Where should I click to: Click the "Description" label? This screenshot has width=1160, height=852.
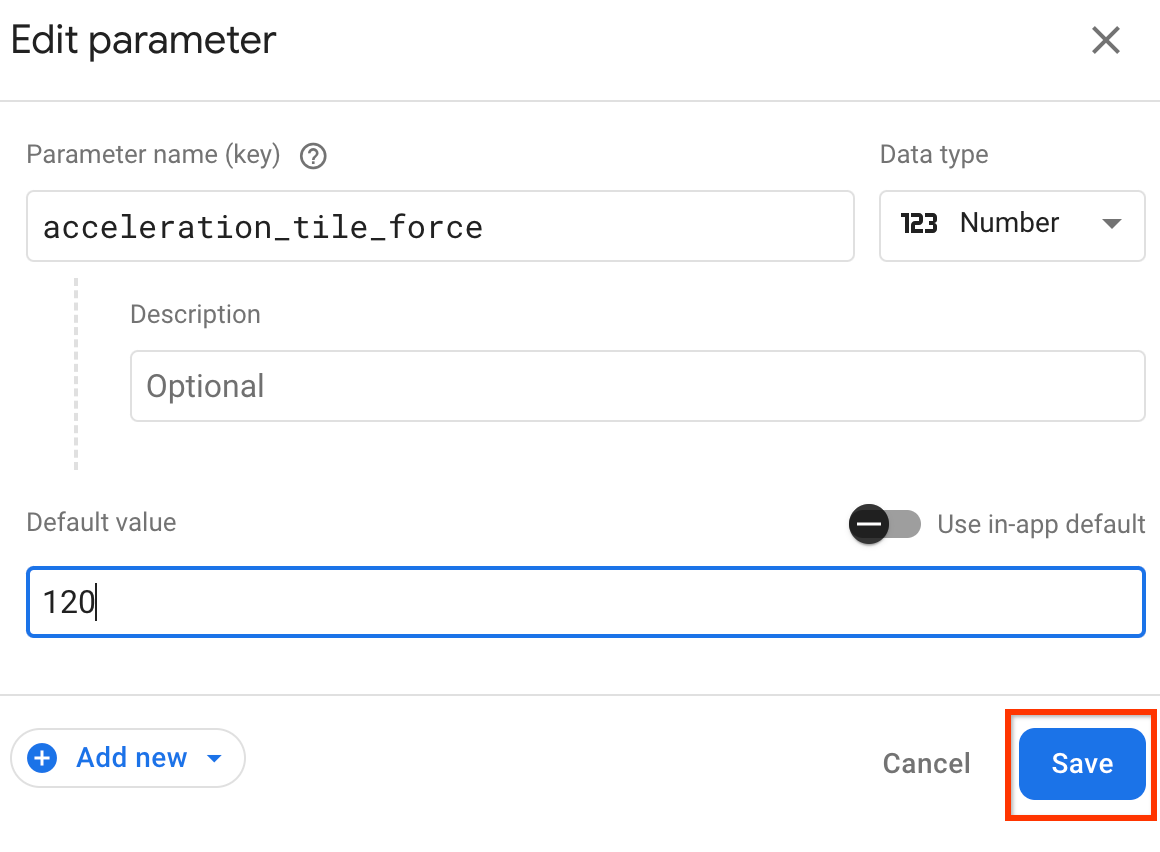195,314
